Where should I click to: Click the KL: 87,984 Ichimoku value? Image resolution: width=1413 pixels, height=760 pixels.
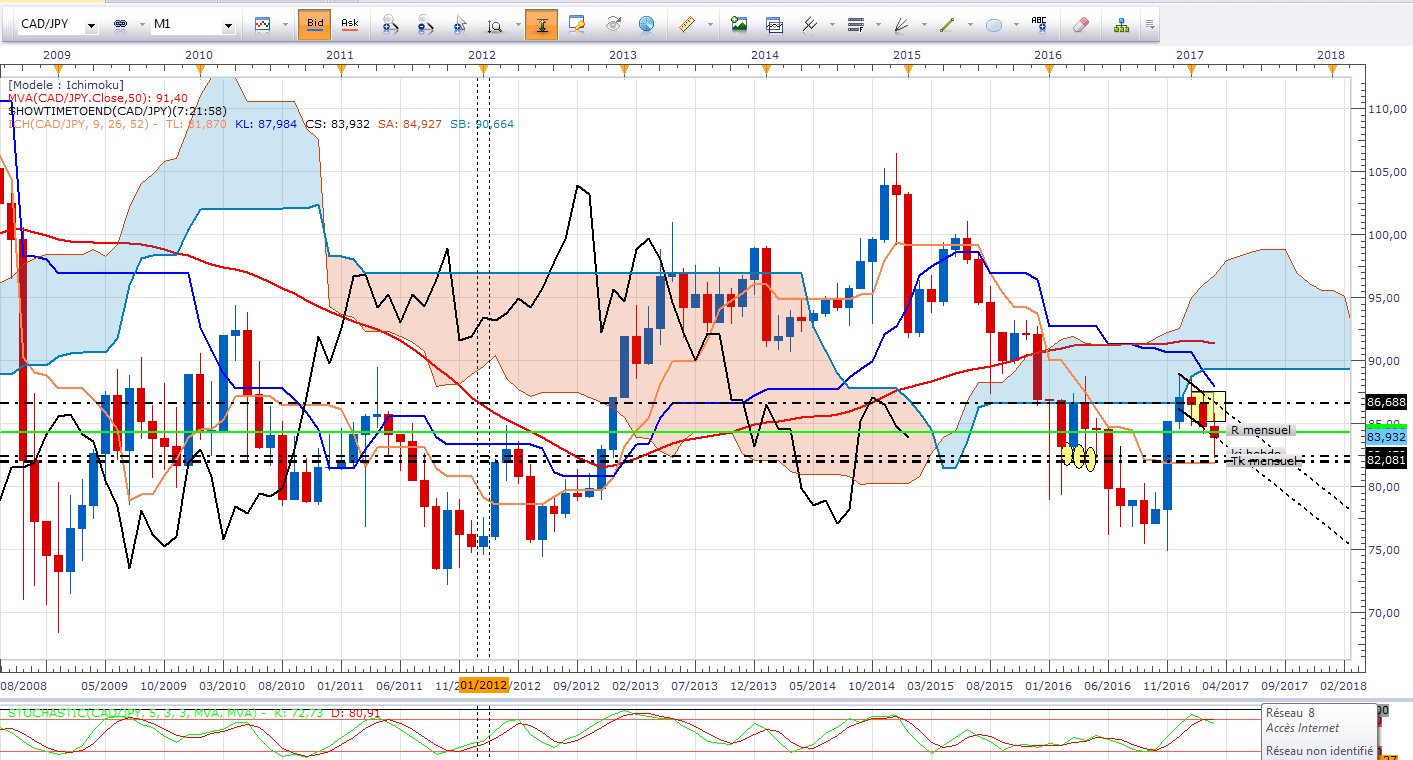[x=268, y=124]
